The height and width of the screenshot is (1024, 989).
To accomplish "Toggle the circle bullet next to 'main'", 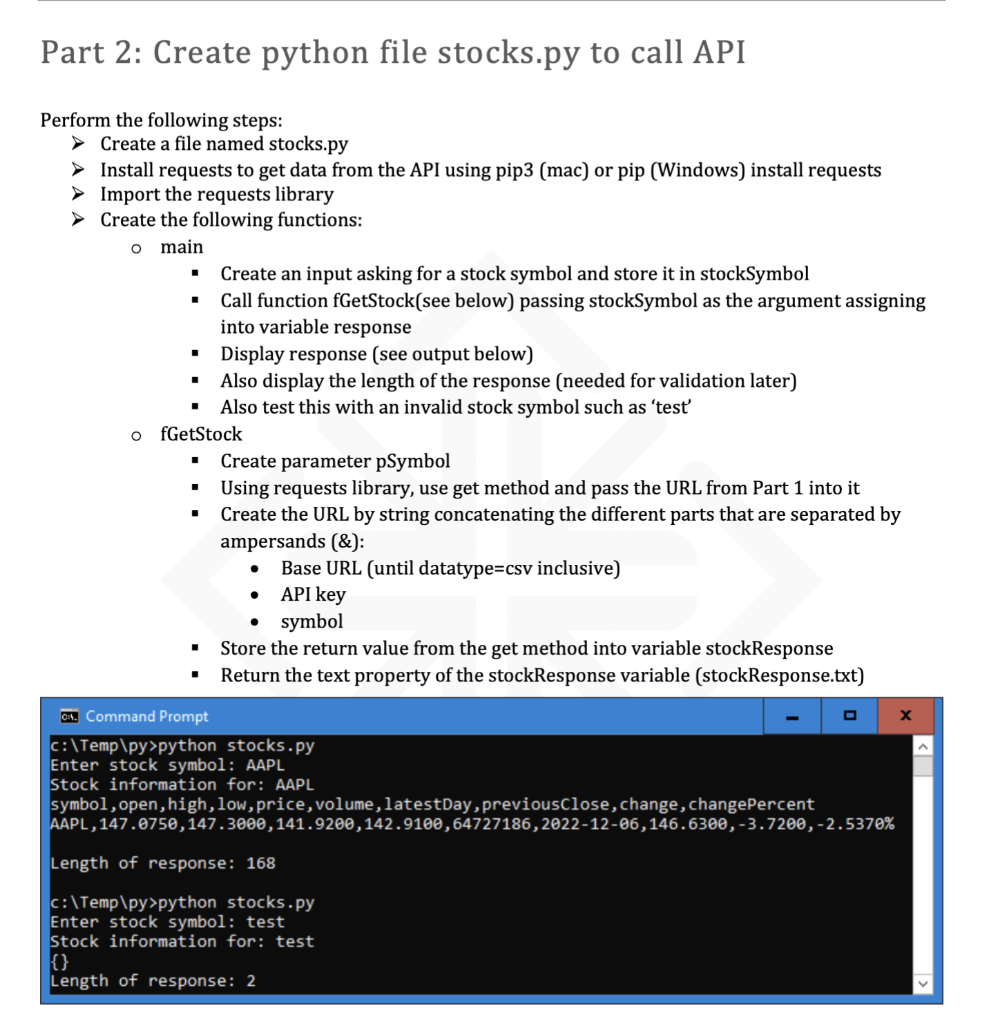I will click(135, 247).
